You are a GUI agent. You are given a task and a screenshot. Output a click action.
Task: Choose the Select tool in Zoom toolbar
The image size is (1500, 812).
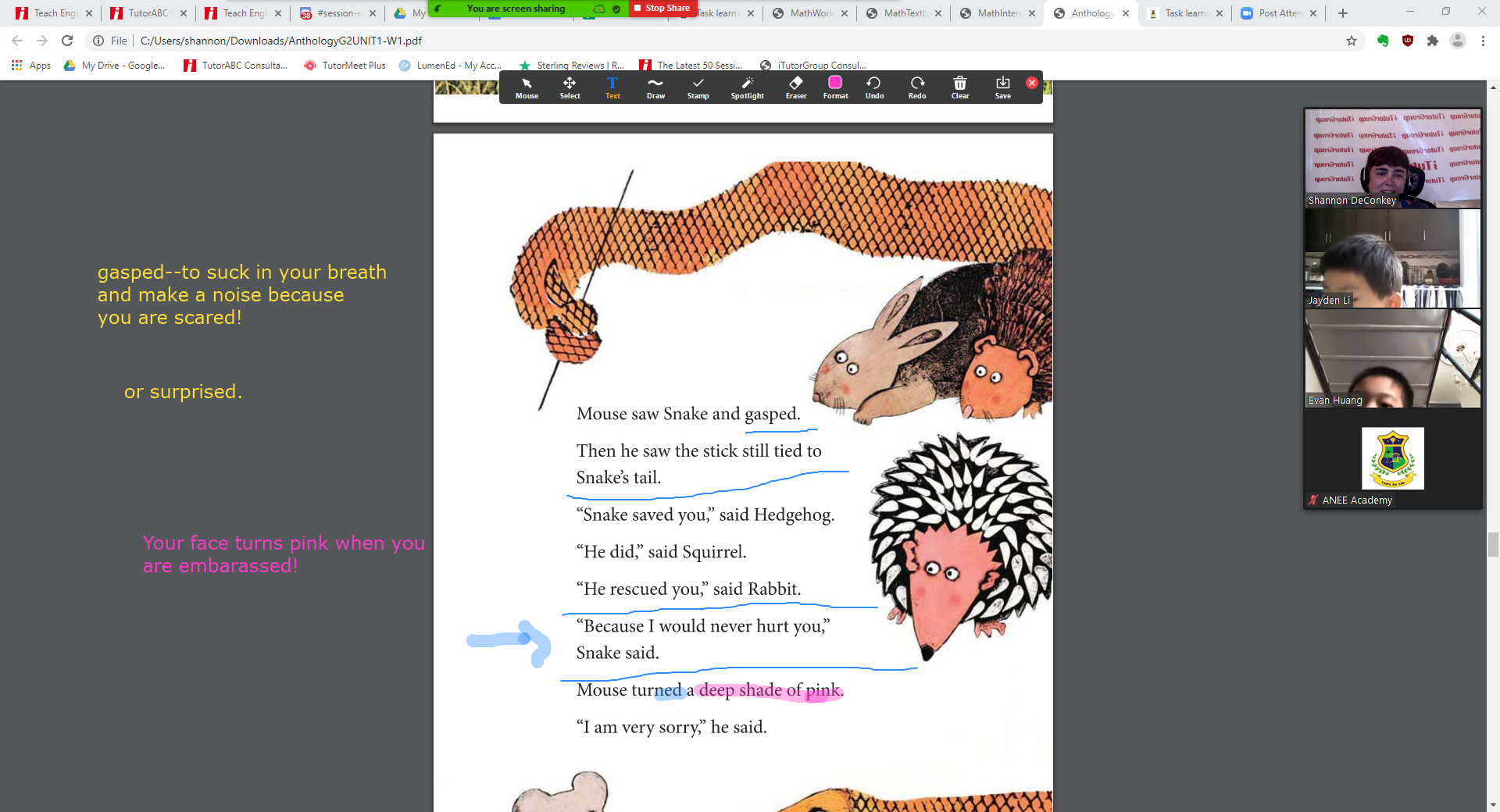(570, 87)
